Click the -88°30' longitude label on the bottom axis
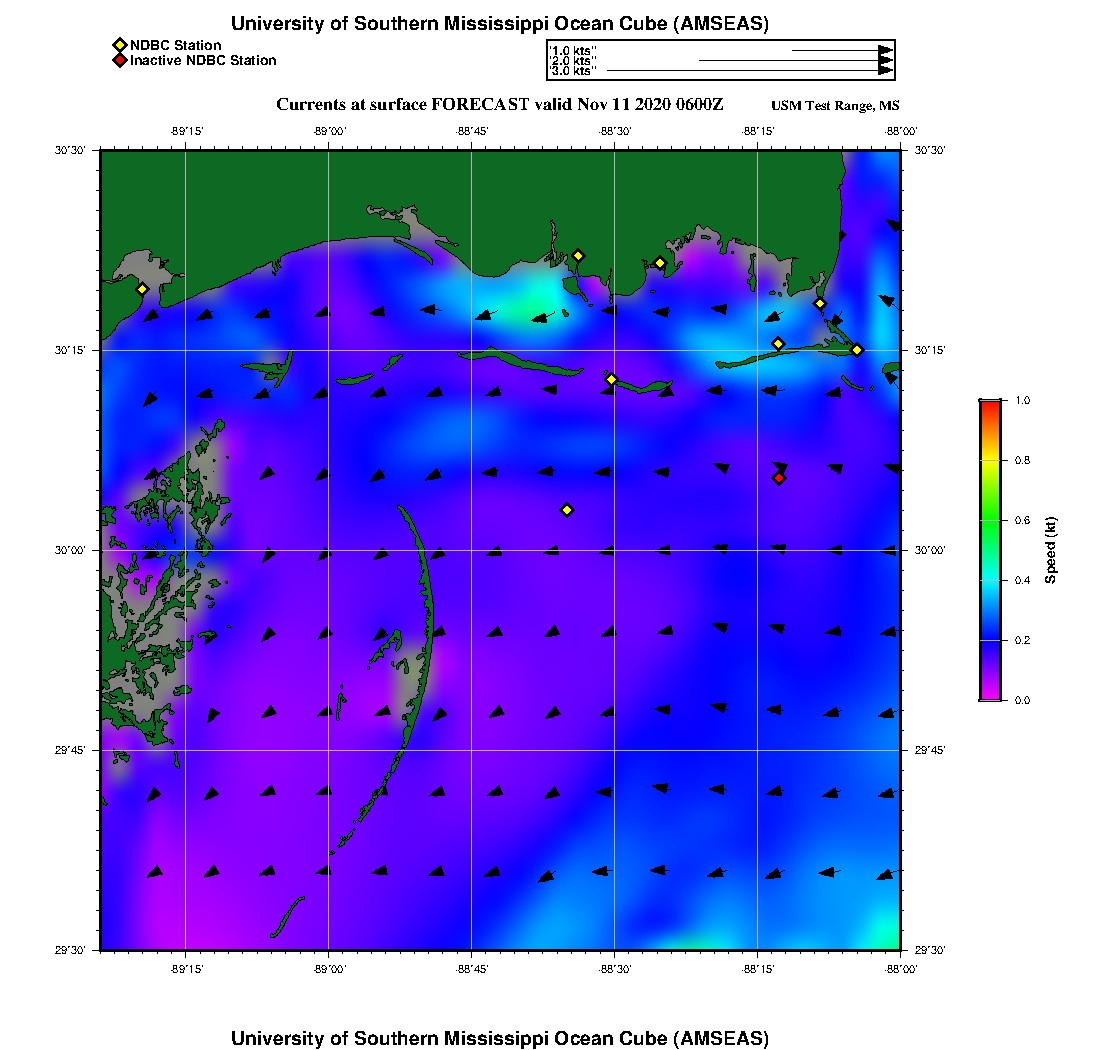The width and height of the screenshot is (1100, 1050). click(615, 969)
